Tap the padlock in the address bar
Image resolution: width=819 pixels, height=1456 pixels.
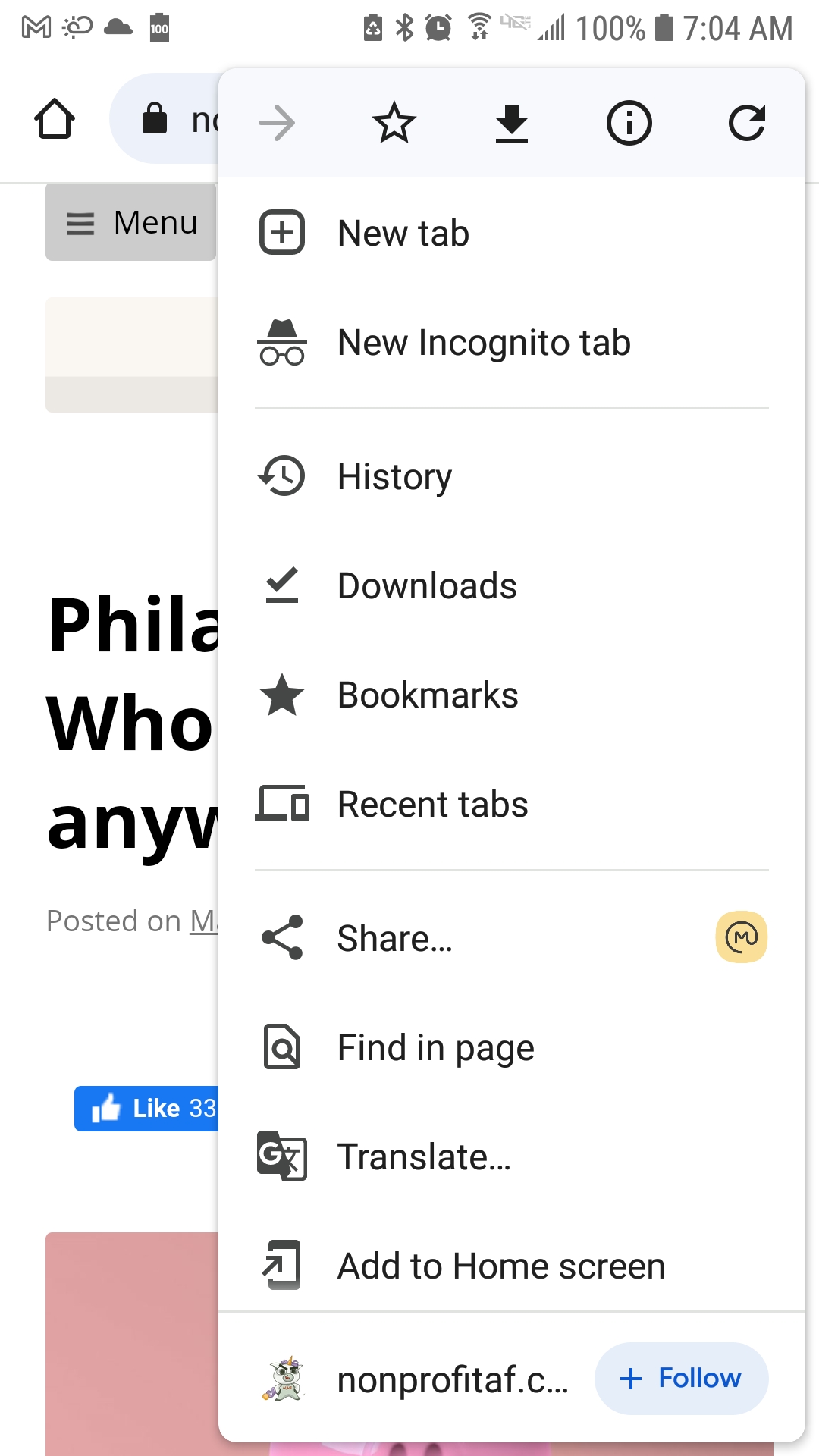(155, 119)
